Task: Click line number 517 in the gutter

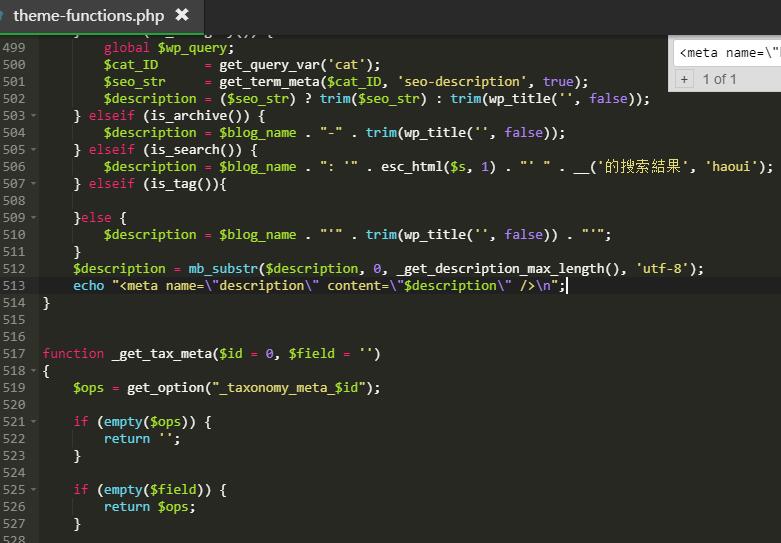Action: tap(13, 354)
